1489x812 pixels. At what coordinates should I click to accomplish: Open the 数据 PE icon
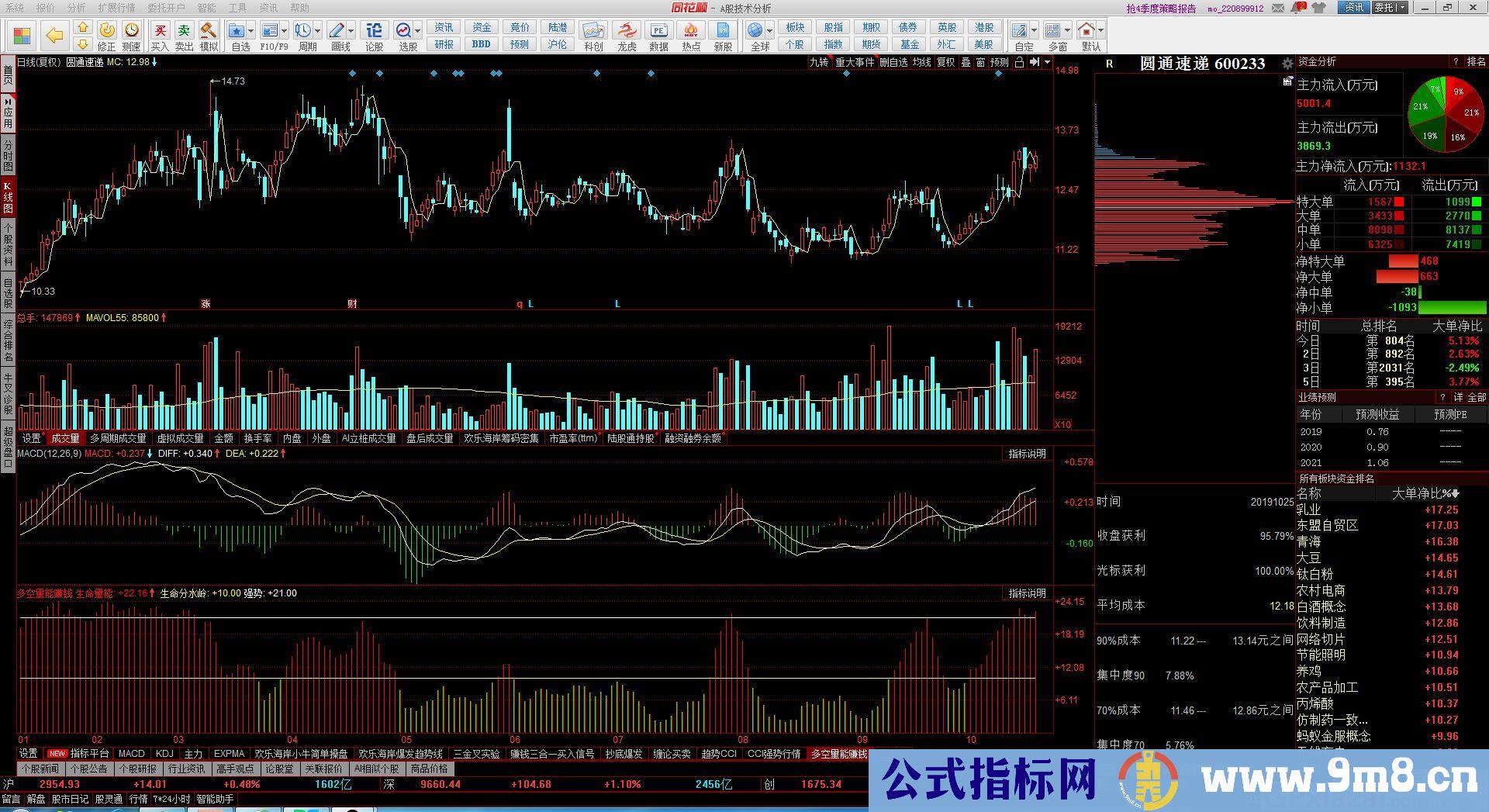(658, 30)
